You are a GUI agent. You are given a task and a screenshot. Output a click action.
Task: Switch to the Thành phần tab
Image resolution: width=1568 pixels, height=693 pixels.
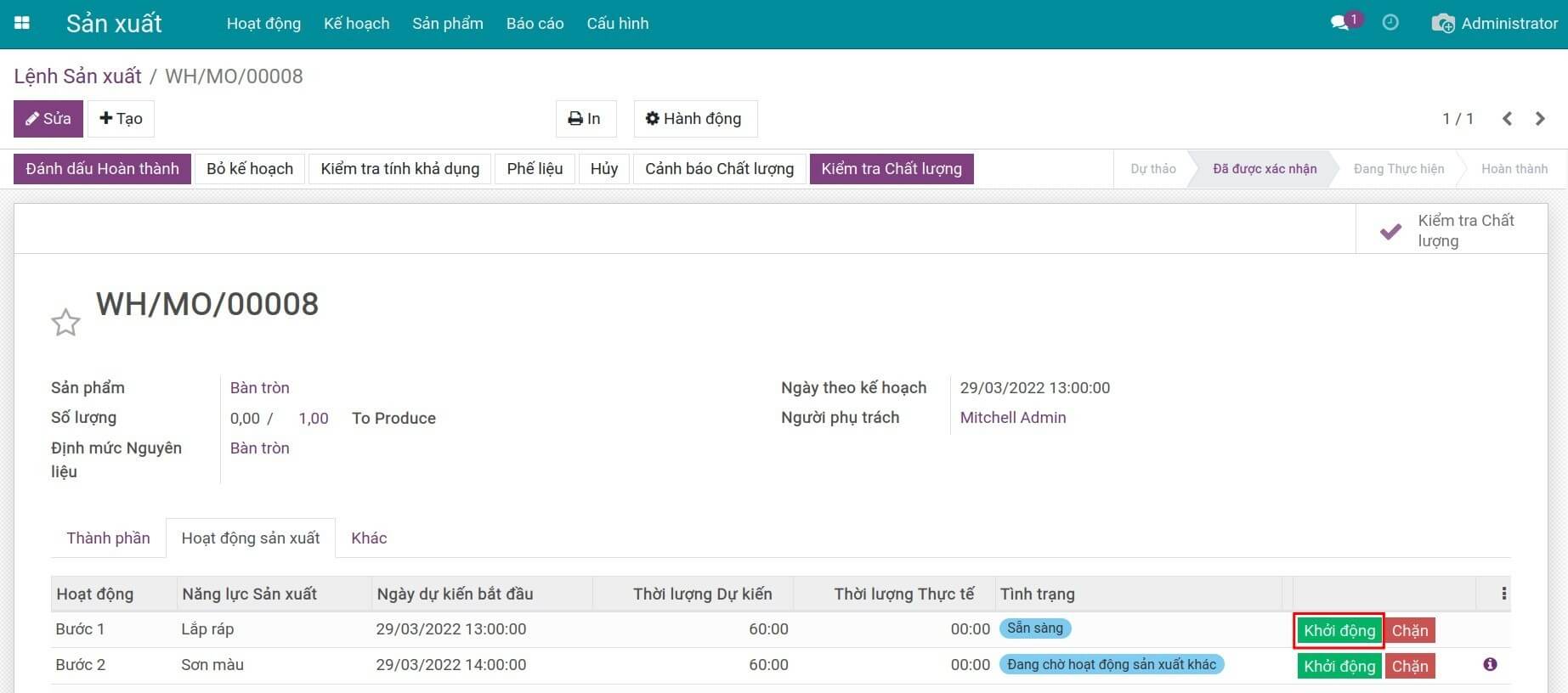108,538
